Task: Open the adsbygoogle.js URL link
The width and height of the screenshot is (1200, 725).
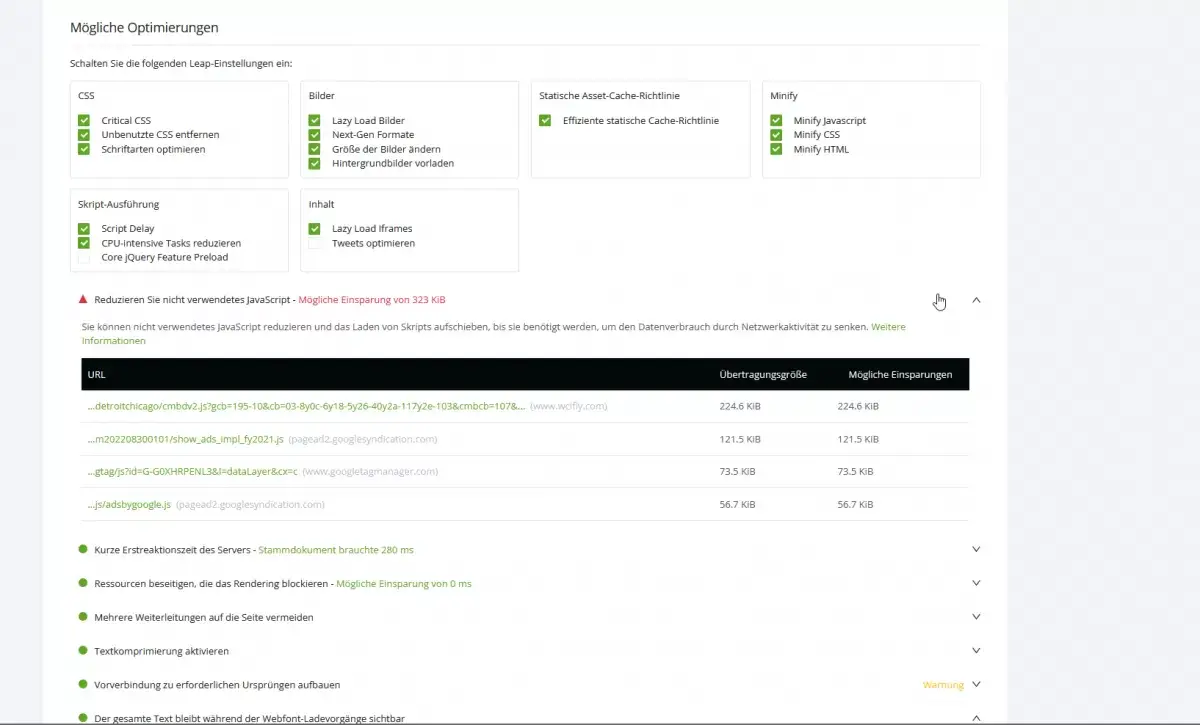Action: [x=129, y=505]
